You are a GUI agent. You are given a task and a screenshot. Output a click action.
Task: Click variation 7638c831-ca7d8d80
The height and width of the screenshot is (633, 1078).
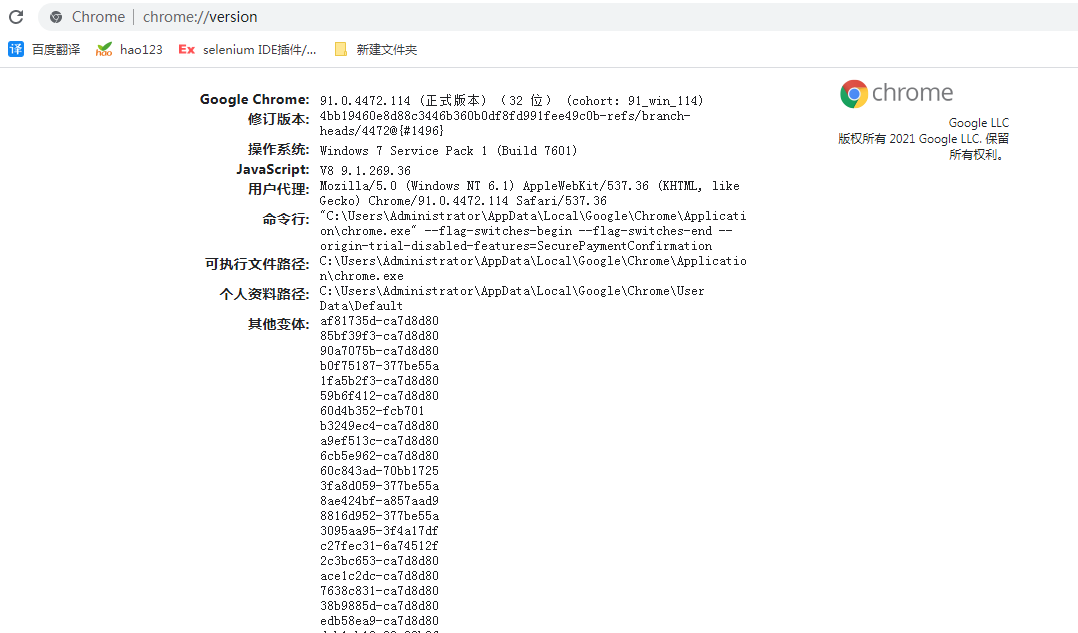click(x=379, y=591)
